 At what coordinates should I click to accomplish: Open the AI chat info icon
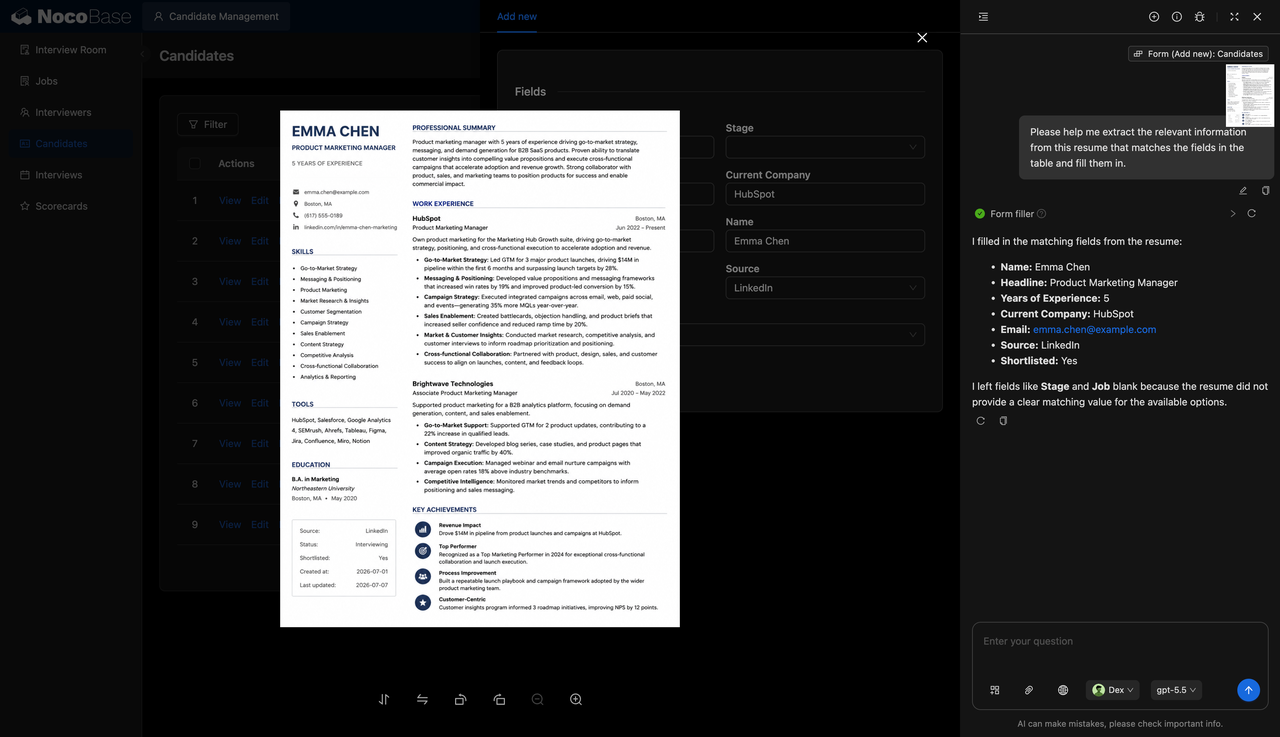click(x=1177, y=17)
